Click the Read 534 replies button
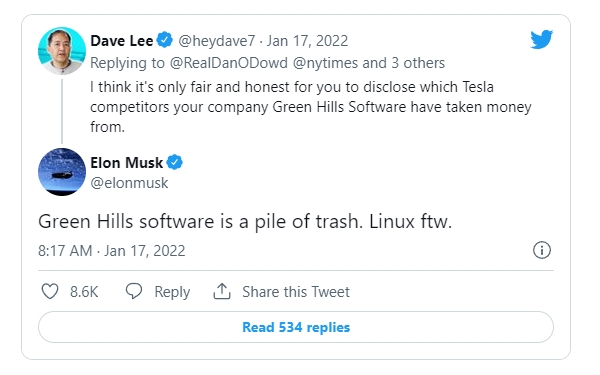Image resolution: width=600 pixels, height=375 pixels. point(296,327)
